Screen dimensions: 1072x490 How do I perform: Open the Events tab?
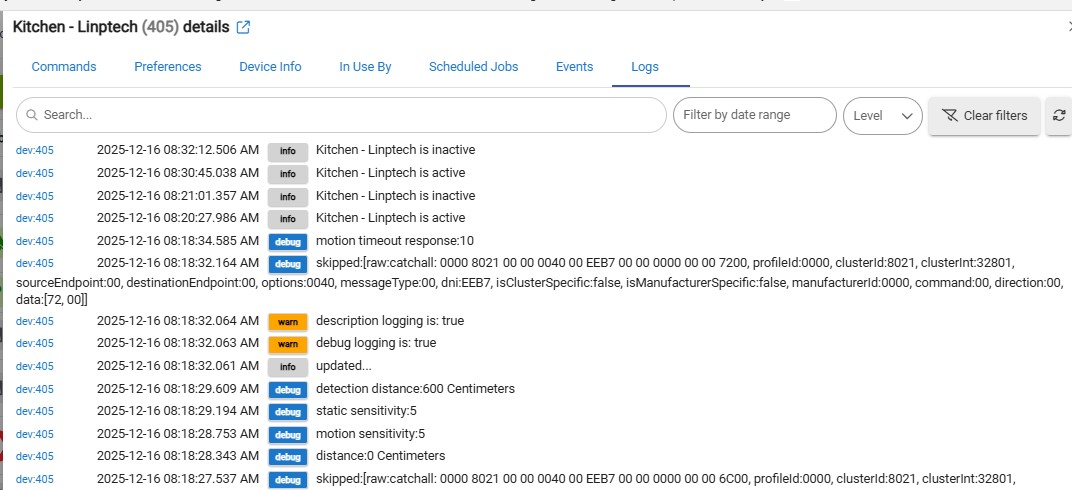[x=574, y=67]
